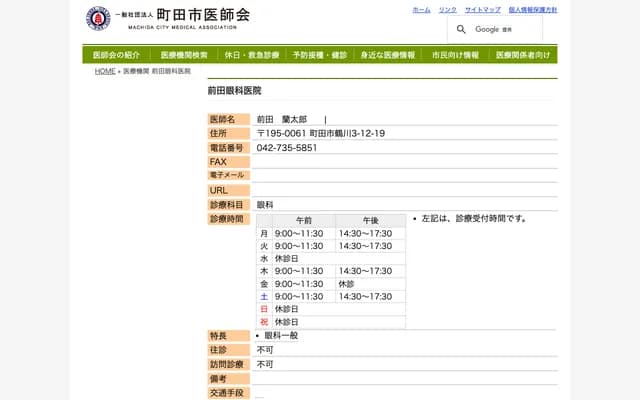Click the phone number 042-735-5851
Screen dimensions: 640x400
(287, 148)
